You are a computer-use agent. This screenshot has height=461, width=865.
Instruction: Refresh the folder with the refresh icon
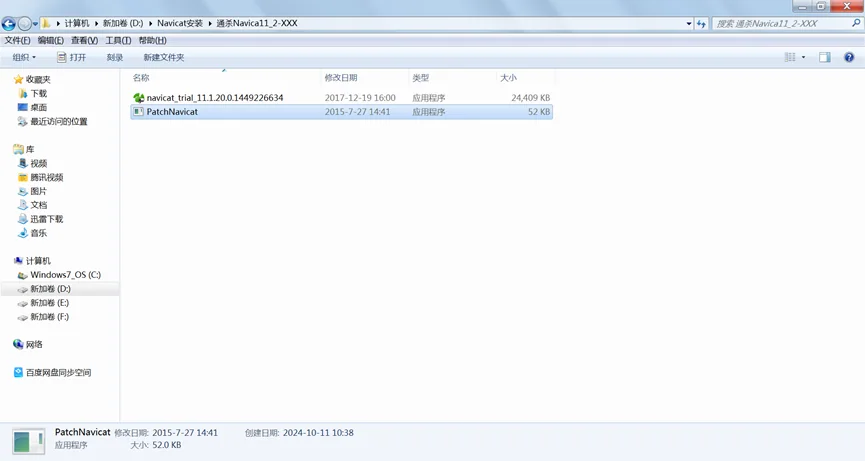pos(701,24)
